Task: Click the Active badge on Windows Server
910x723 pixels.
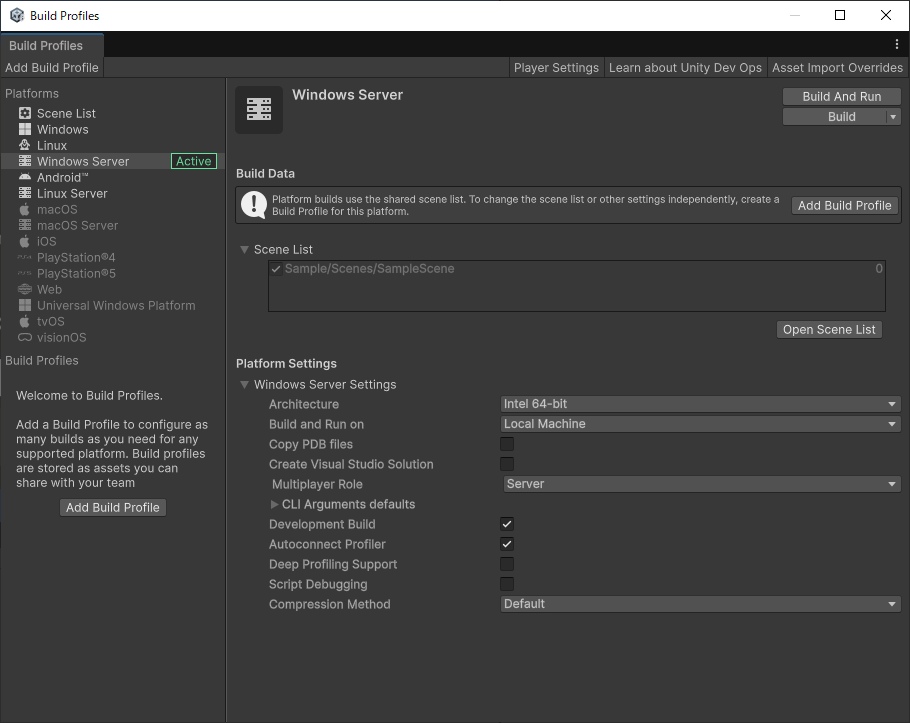Action: pos(194,161)
